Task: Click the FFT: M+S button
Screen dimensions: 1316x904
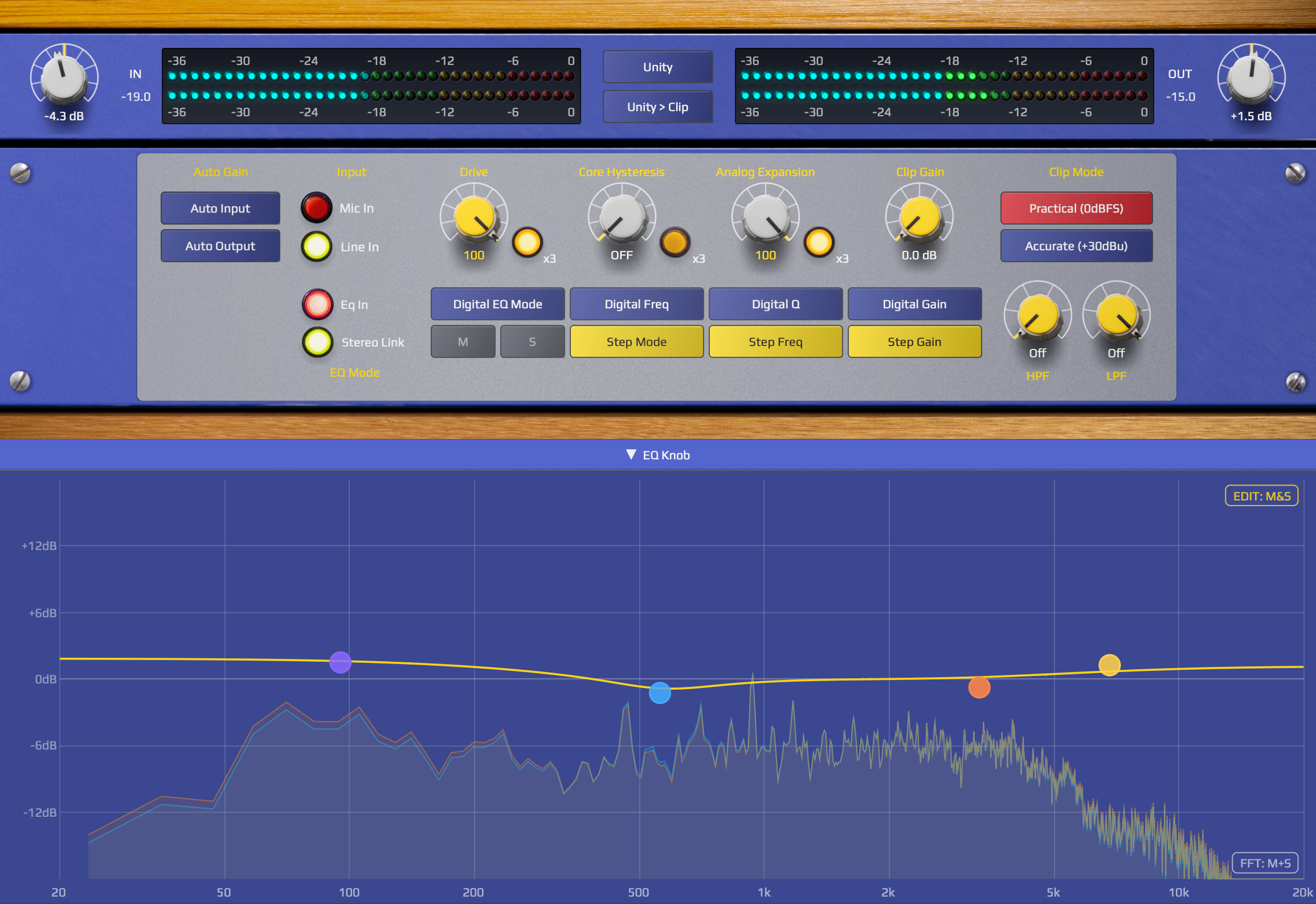Action: pos(1265,863)
